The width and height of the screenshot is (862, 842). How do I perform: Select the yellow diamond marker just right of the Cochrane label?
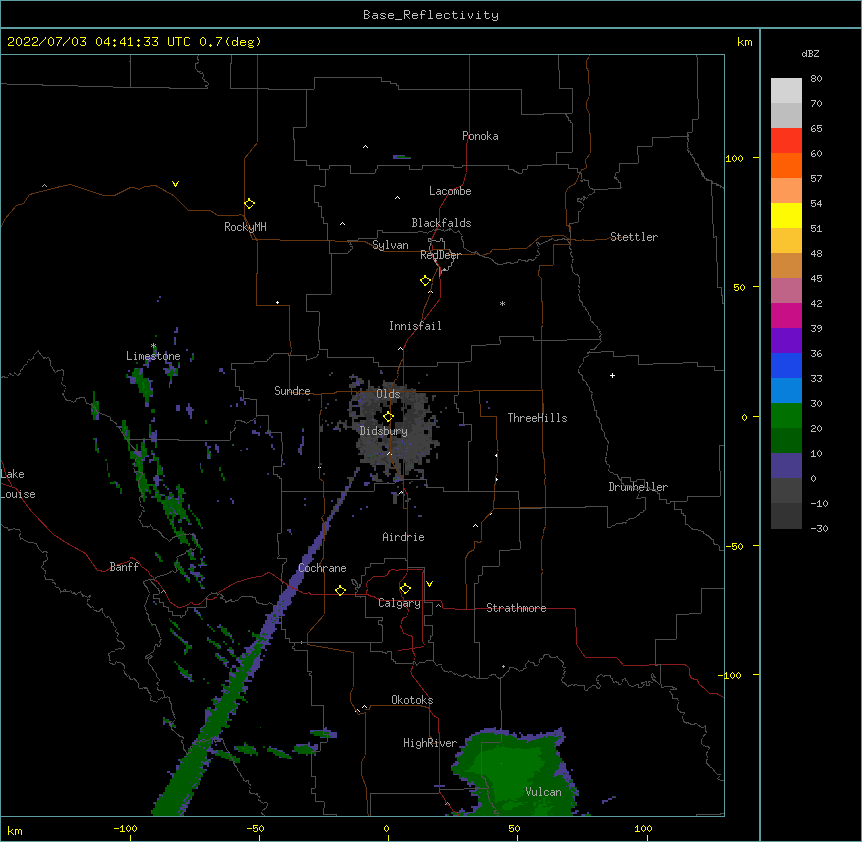[x=340, y=590]
